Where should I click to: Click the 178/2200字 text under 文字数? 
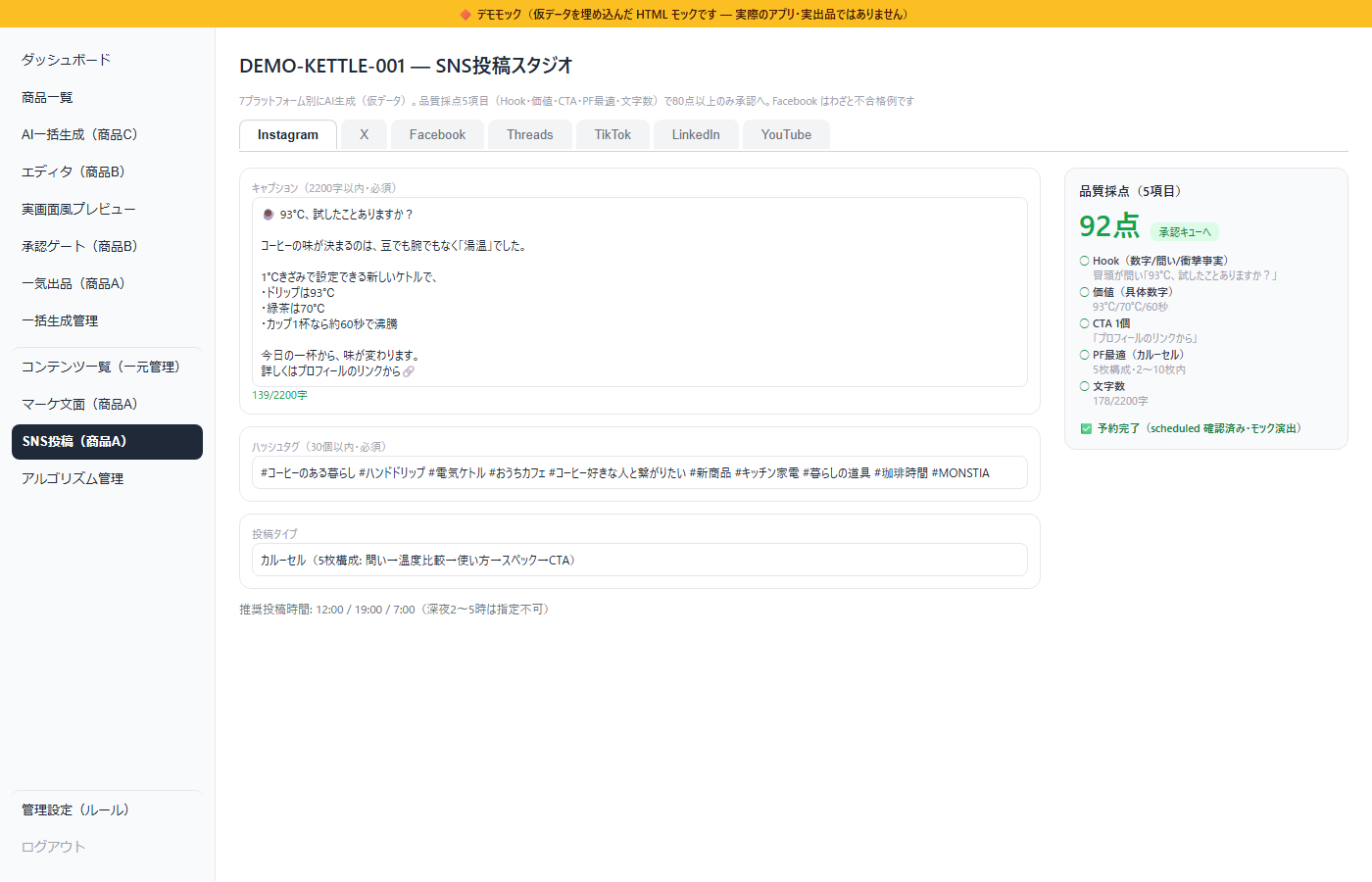click(1120, 401)
